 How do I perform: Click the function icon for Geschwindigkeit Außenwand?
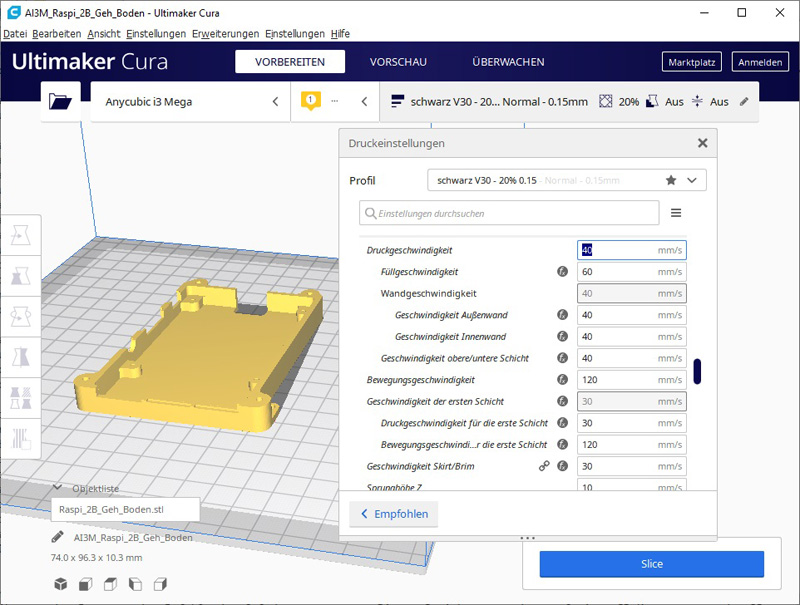coord(562,315)
